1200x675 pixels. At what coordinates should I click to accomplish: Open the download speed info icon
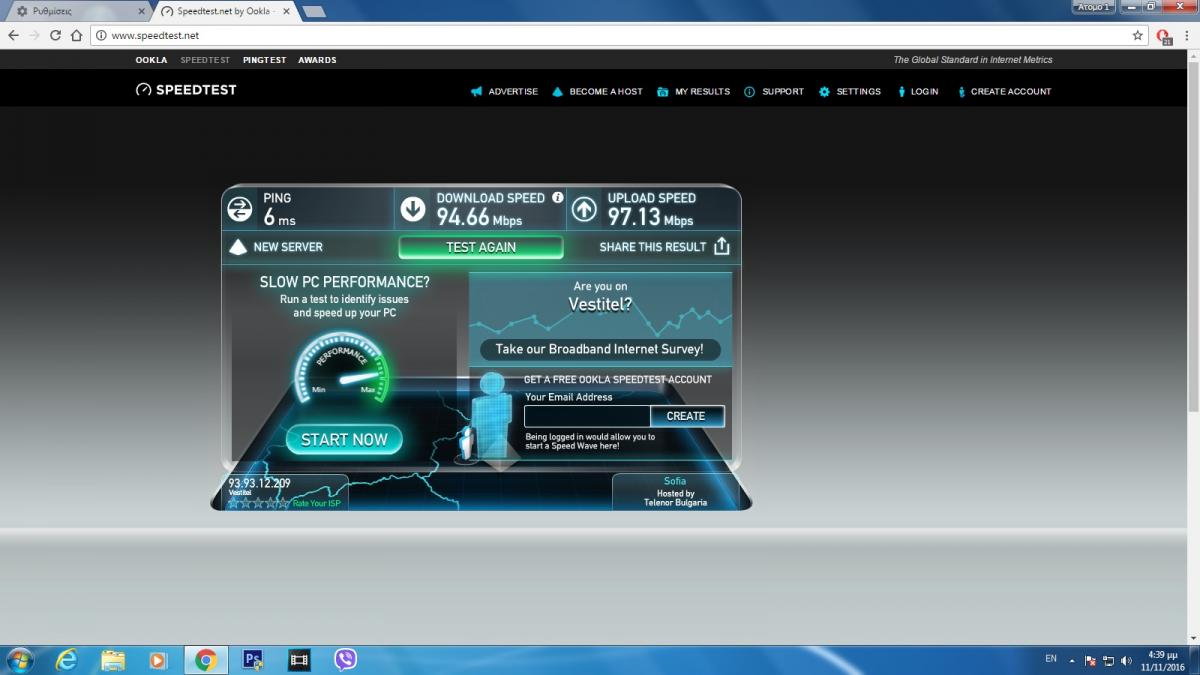558,198
